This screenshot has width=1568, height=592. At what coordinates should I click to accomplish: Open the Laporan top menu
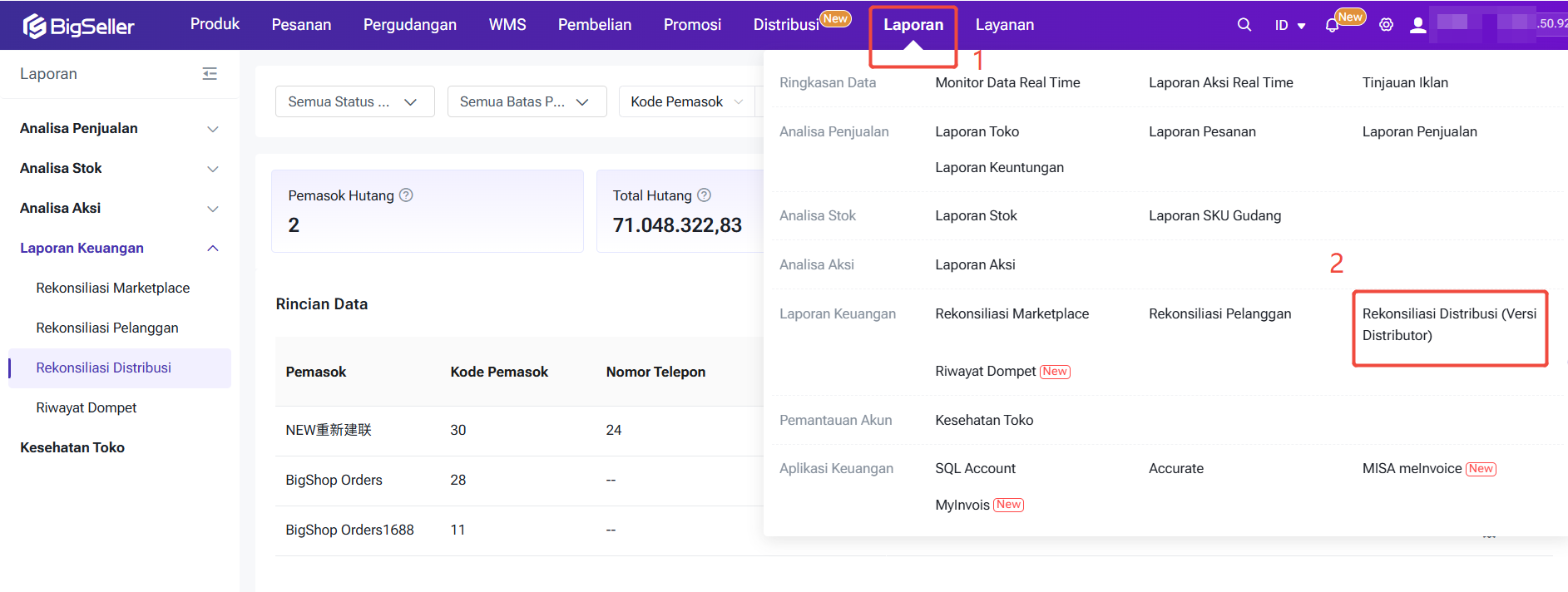tap(913, 25)
